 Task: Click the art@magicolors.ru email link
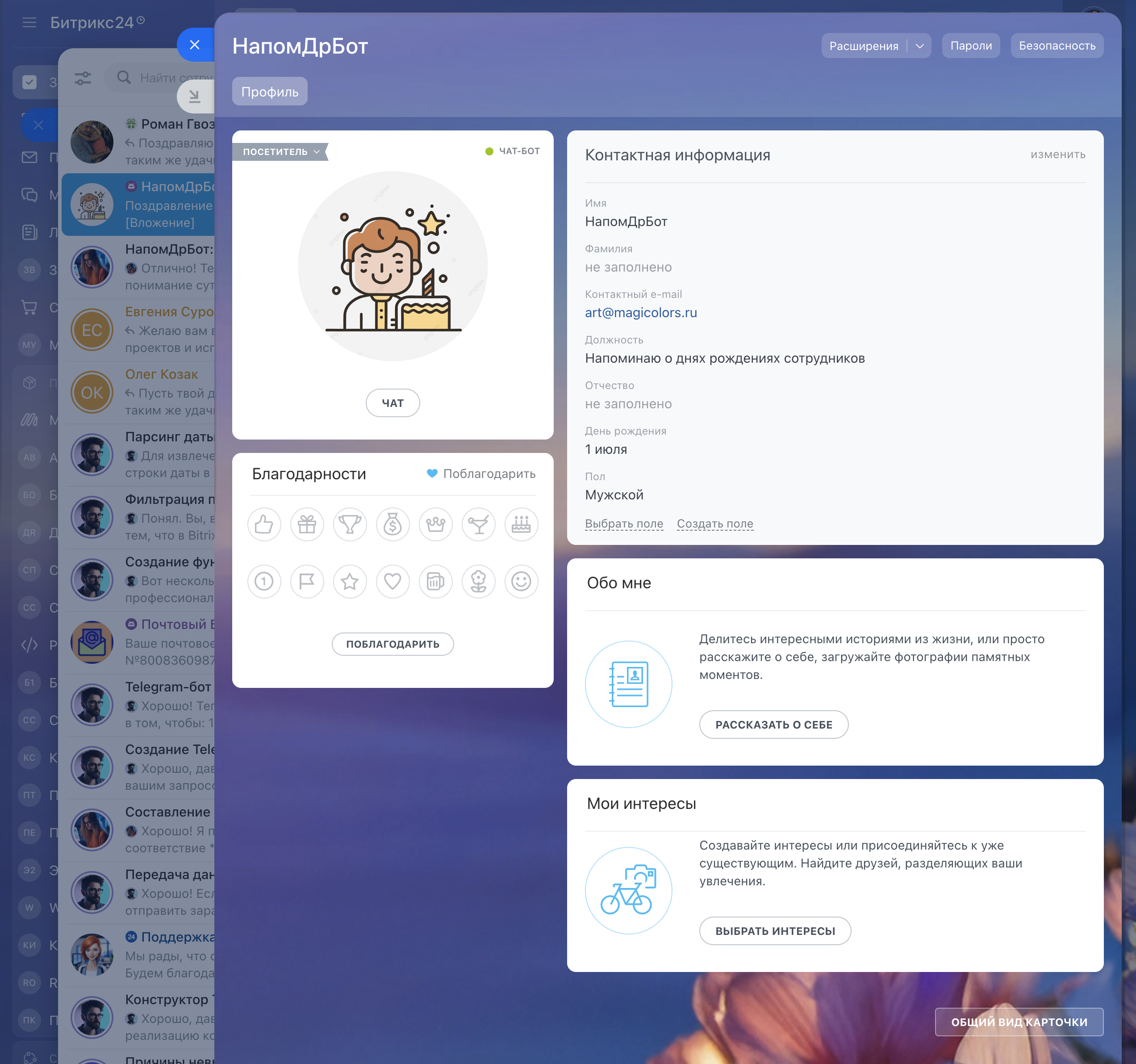pyautogui.click(x=641, y=313)
